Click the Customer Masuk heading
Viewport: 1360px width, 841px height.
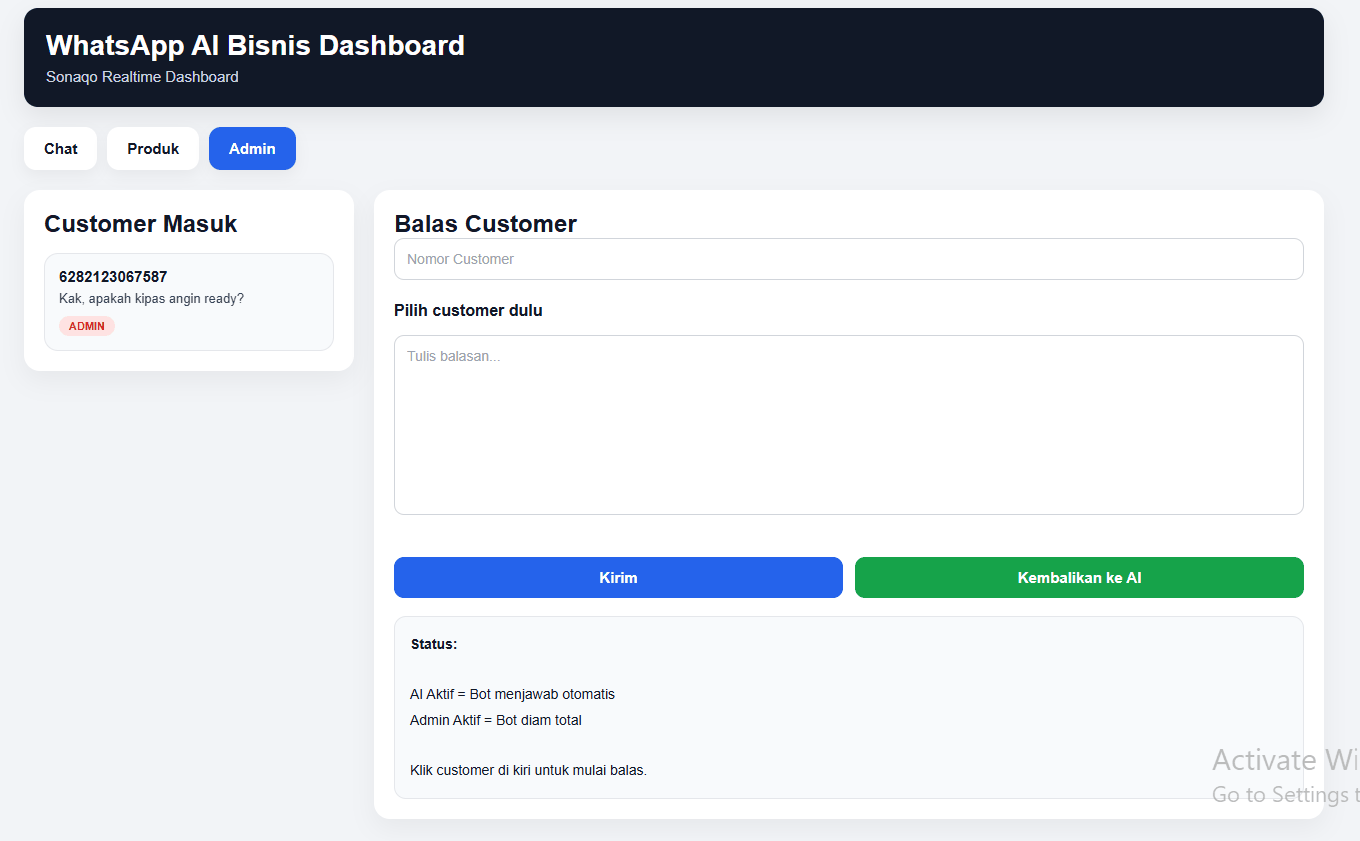(x=141, y=224)
